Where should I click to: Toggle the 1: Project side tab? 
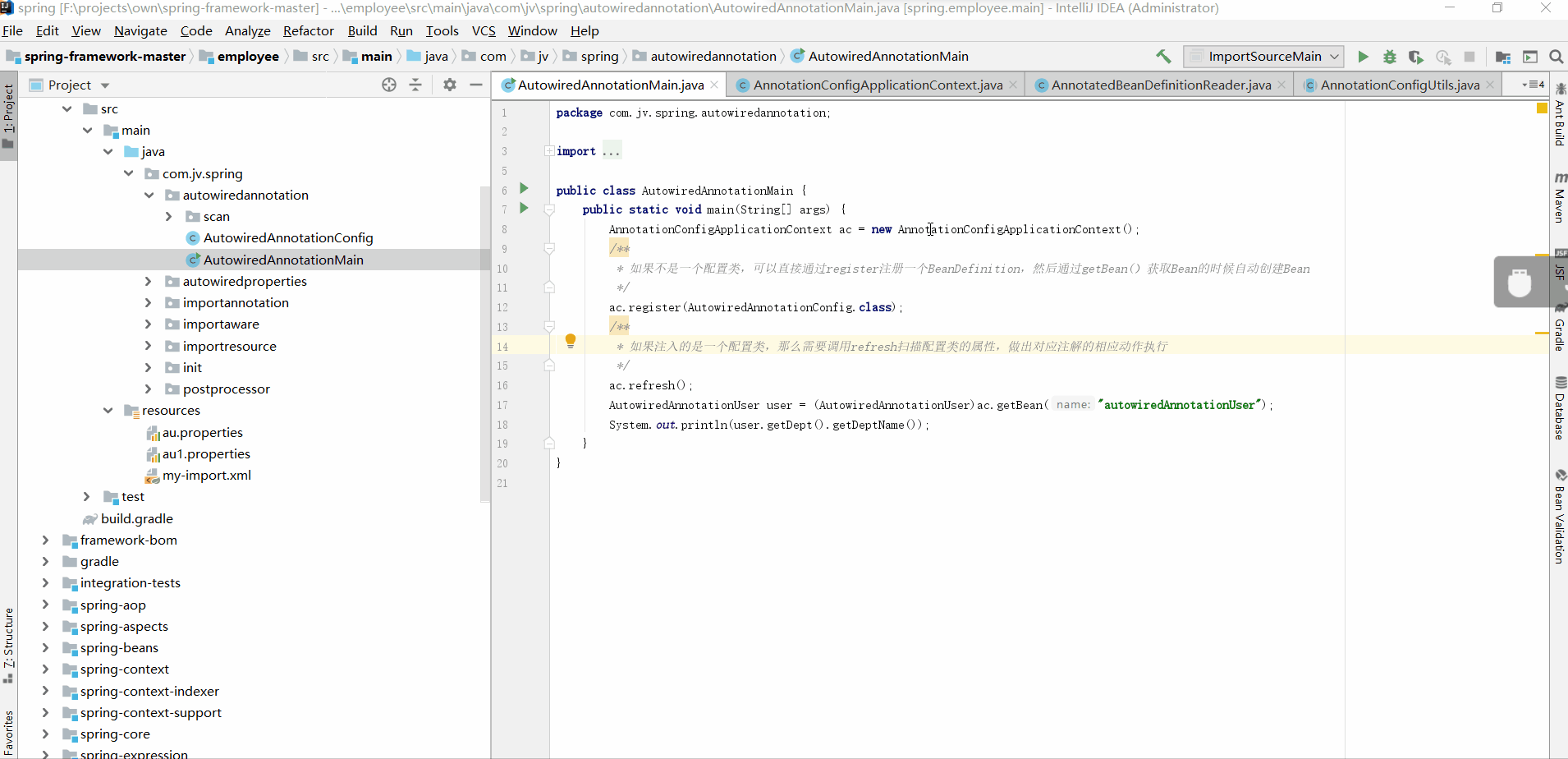point(8,117)
